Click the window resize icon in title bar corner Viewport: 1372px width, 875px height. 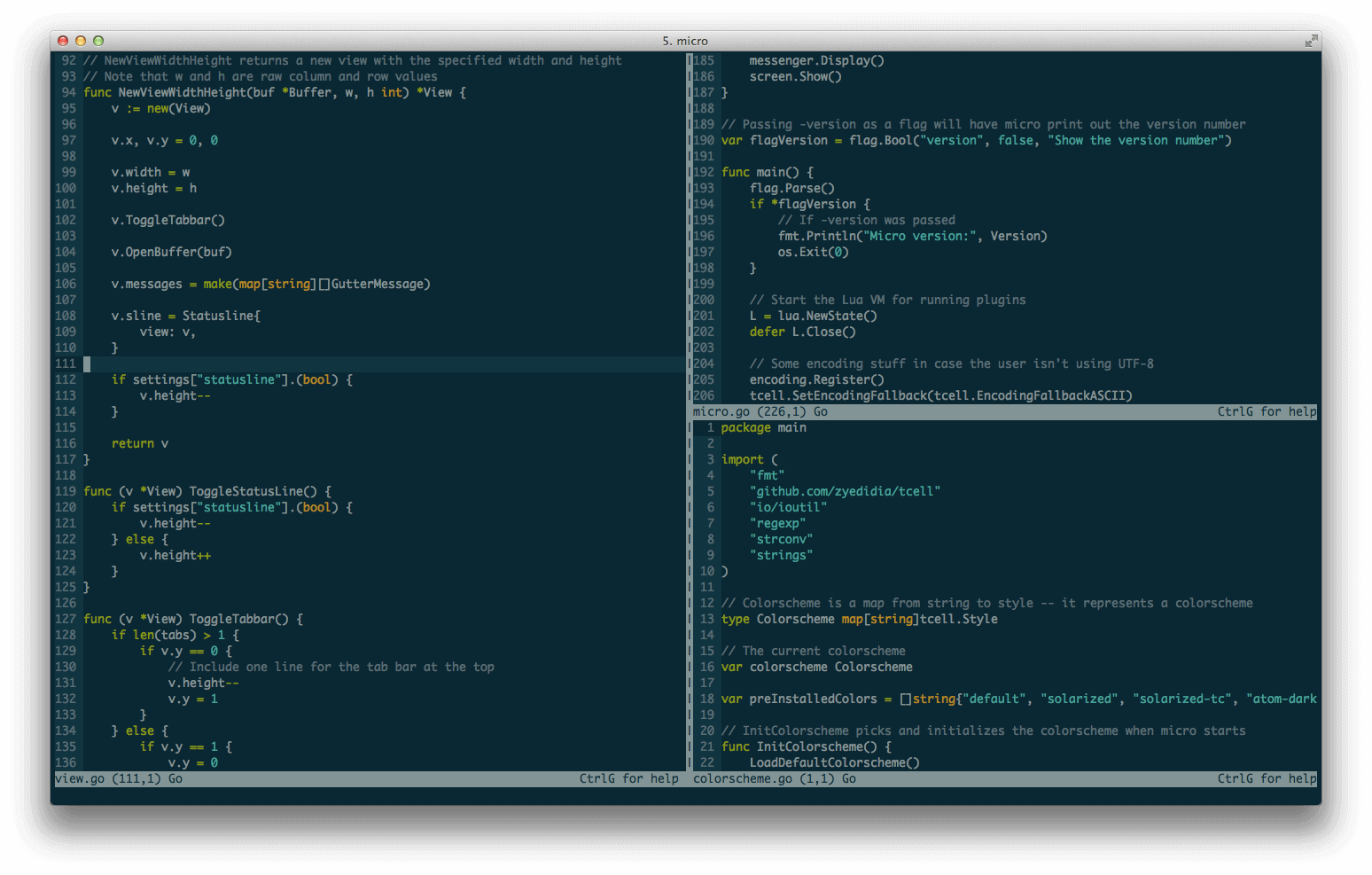pyautogui.click(x=1311, y=40)
